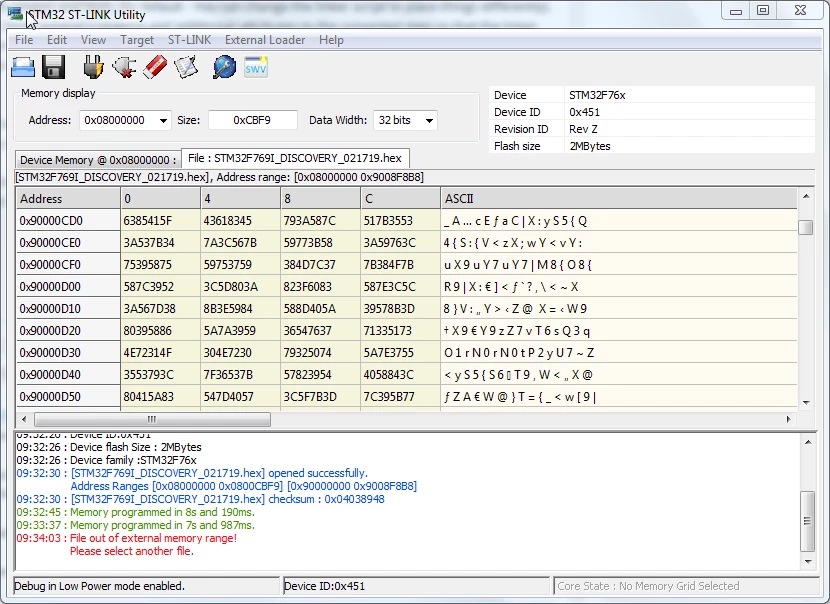
Task: Select address cell 0x90000D40
Action: [x=68, y=375]
